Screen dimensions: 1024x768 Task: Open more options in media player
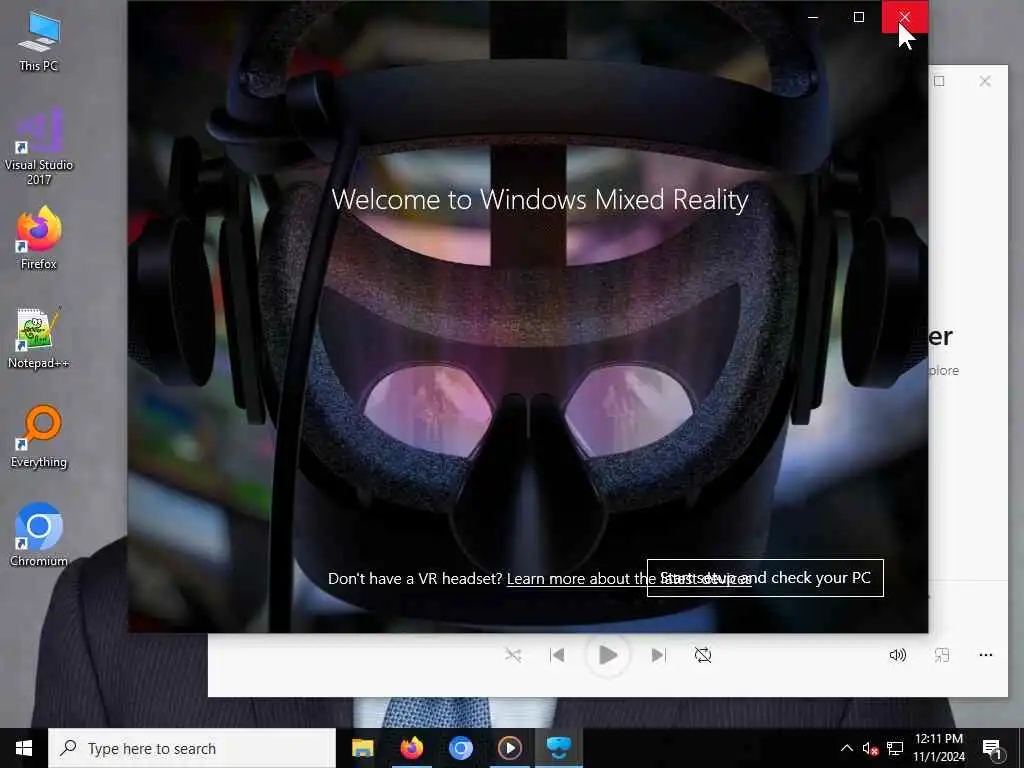(x=985, y=655)
